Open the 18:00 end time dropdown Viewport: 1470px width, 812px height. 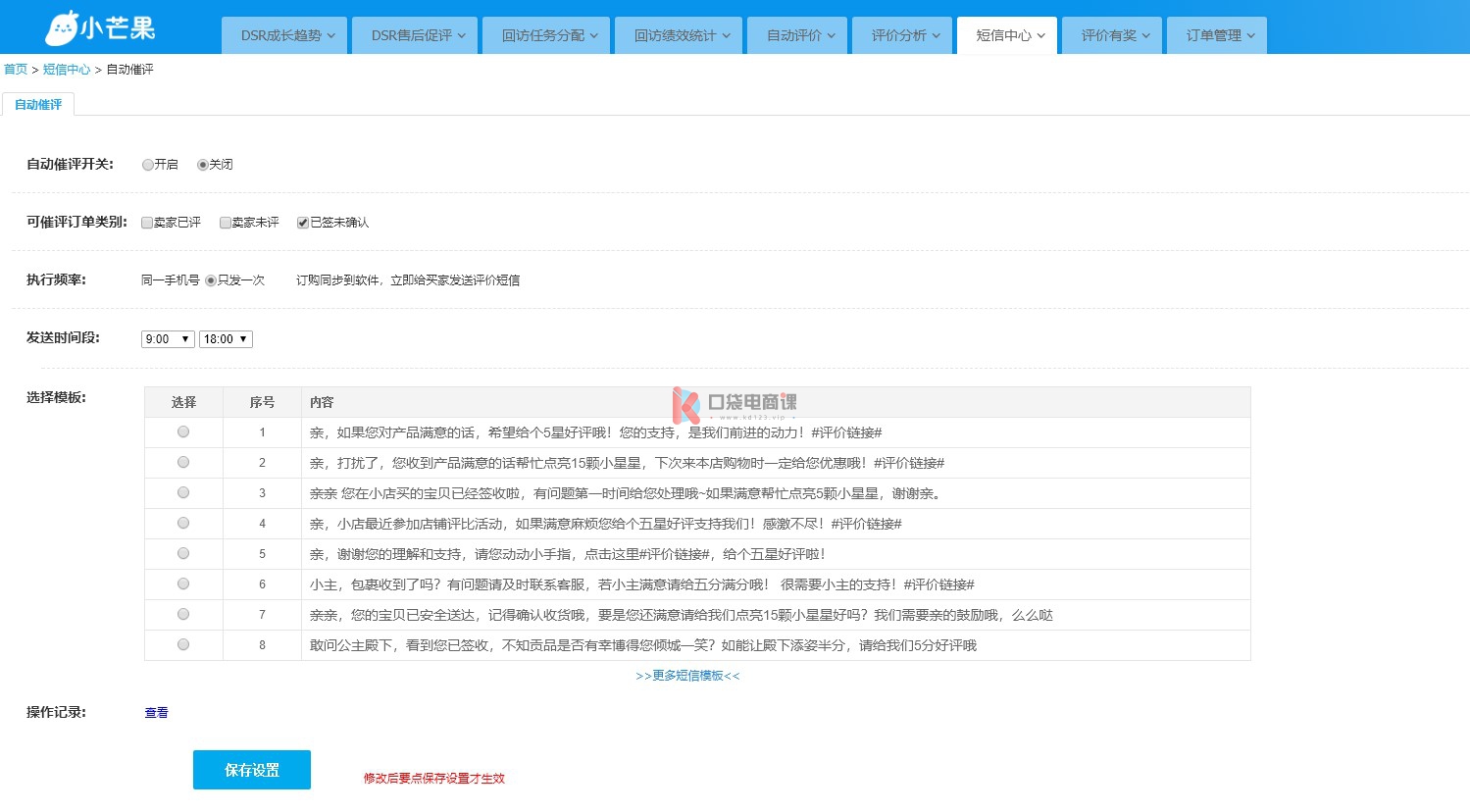click(x=226, y=339)
